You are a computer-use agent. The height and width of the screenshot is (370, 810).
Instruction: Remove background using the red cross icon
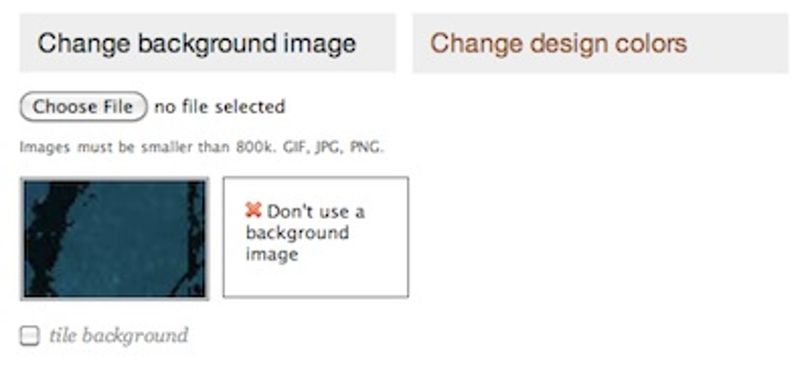[254, 210]
